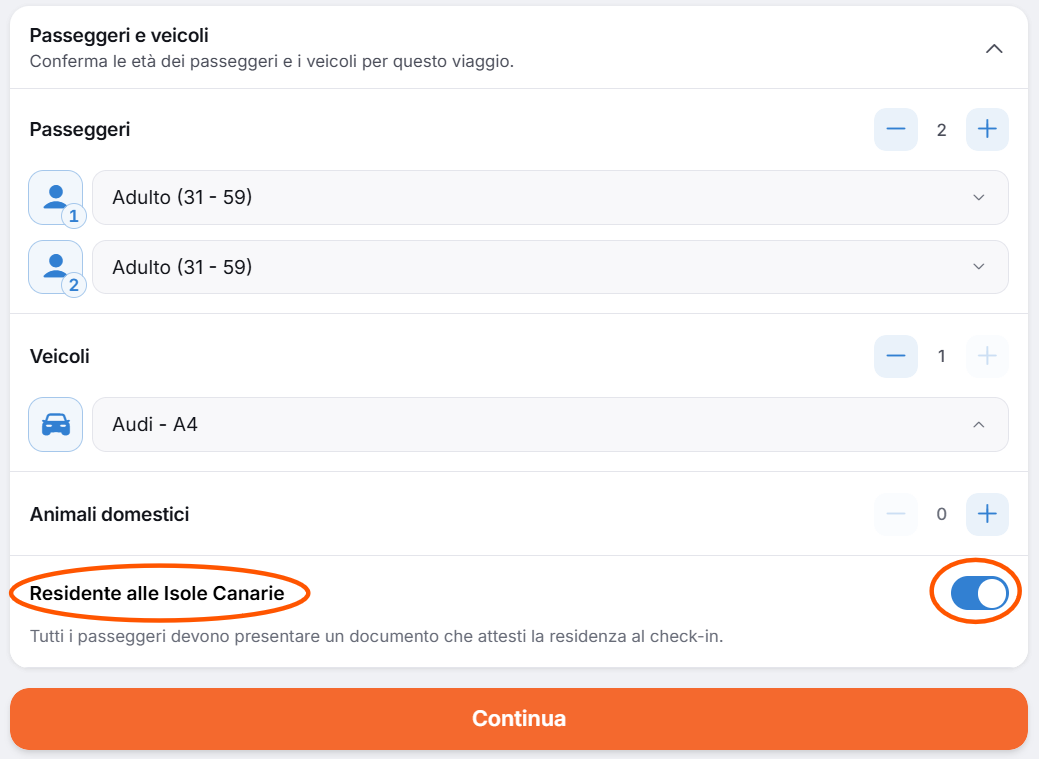Click the passenger 1 person icon
Image resolution: width=1039 pixels, height=759 pixels.
56,198
